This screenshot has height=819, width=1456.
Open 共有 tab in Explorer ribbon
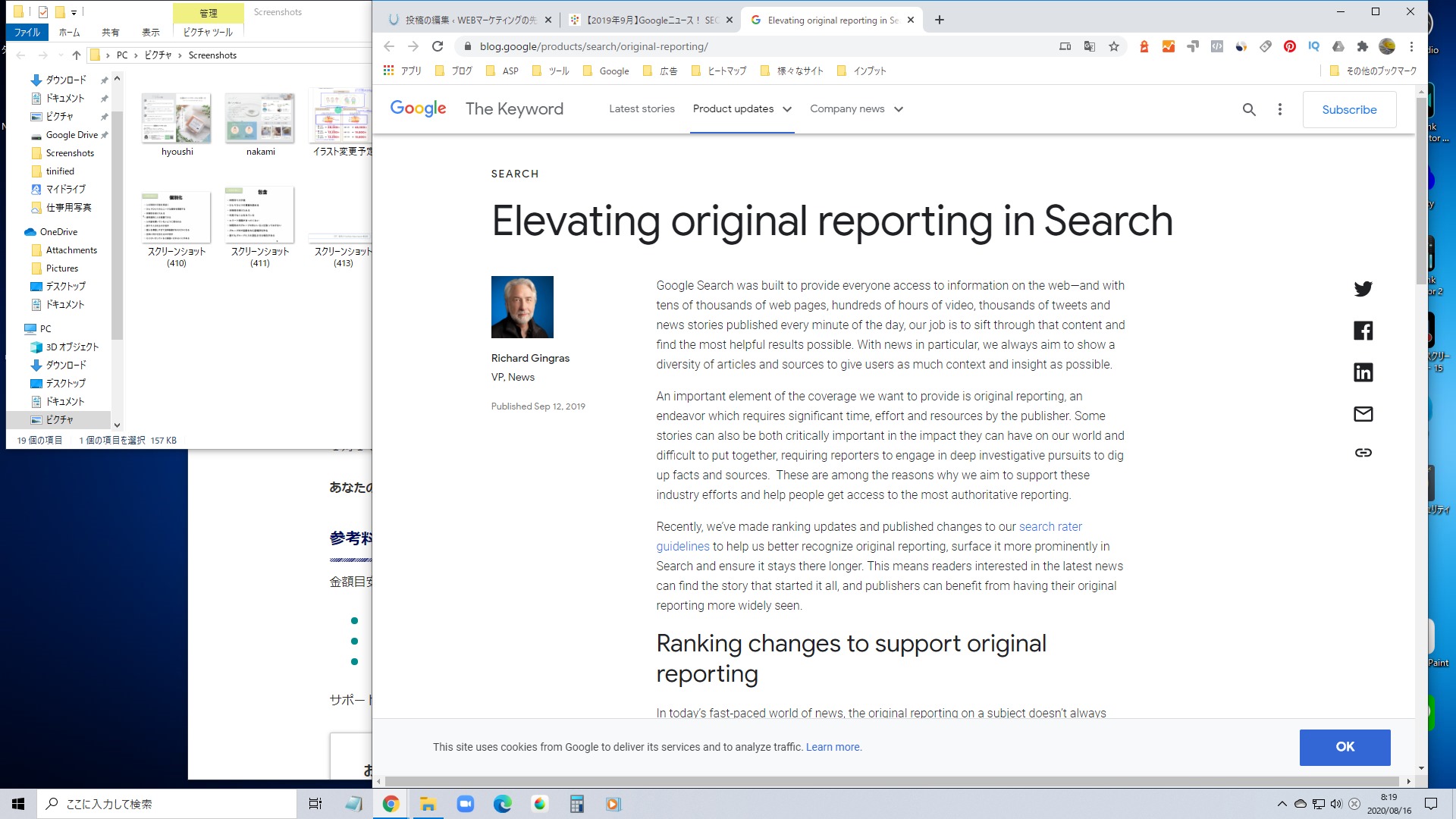point(110,32)
